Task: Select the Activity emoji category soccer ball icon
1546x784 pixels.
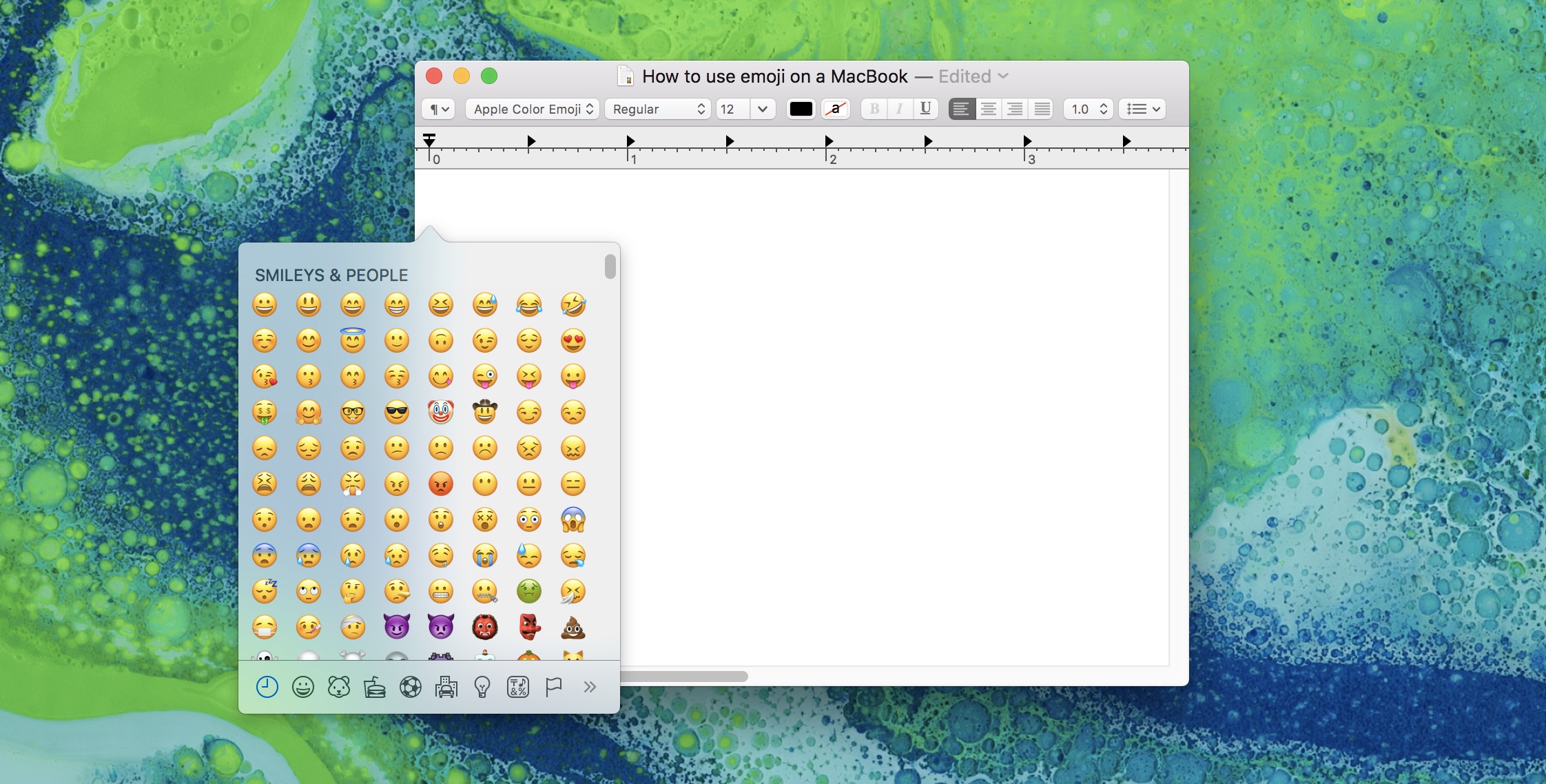Action: 411,686
